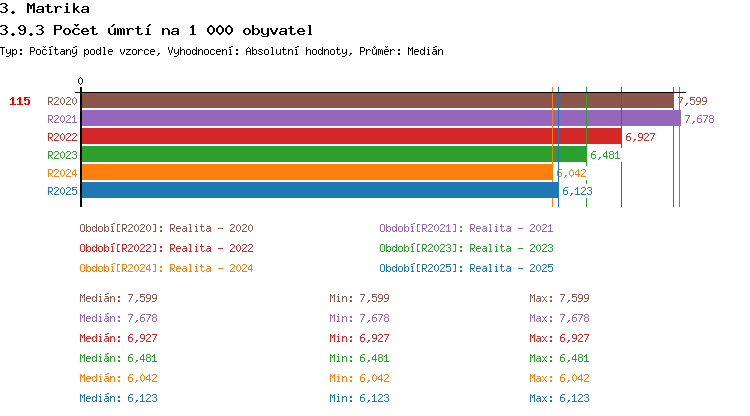750x416 pixels.
Task: Click the red number 115
Action: point(20,101)
